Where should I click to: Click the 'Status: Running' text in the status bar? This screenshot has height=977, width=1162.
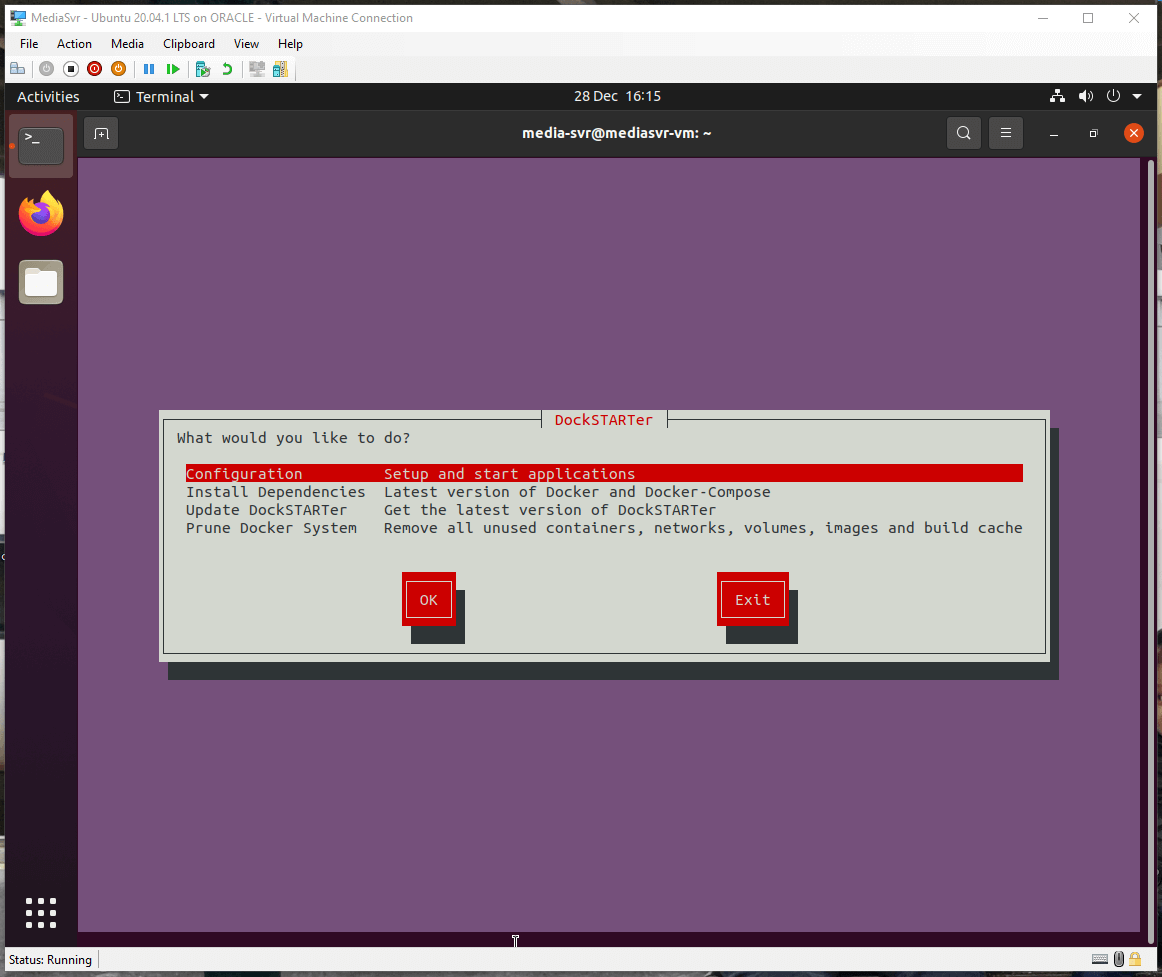click(x=50, y=960)
